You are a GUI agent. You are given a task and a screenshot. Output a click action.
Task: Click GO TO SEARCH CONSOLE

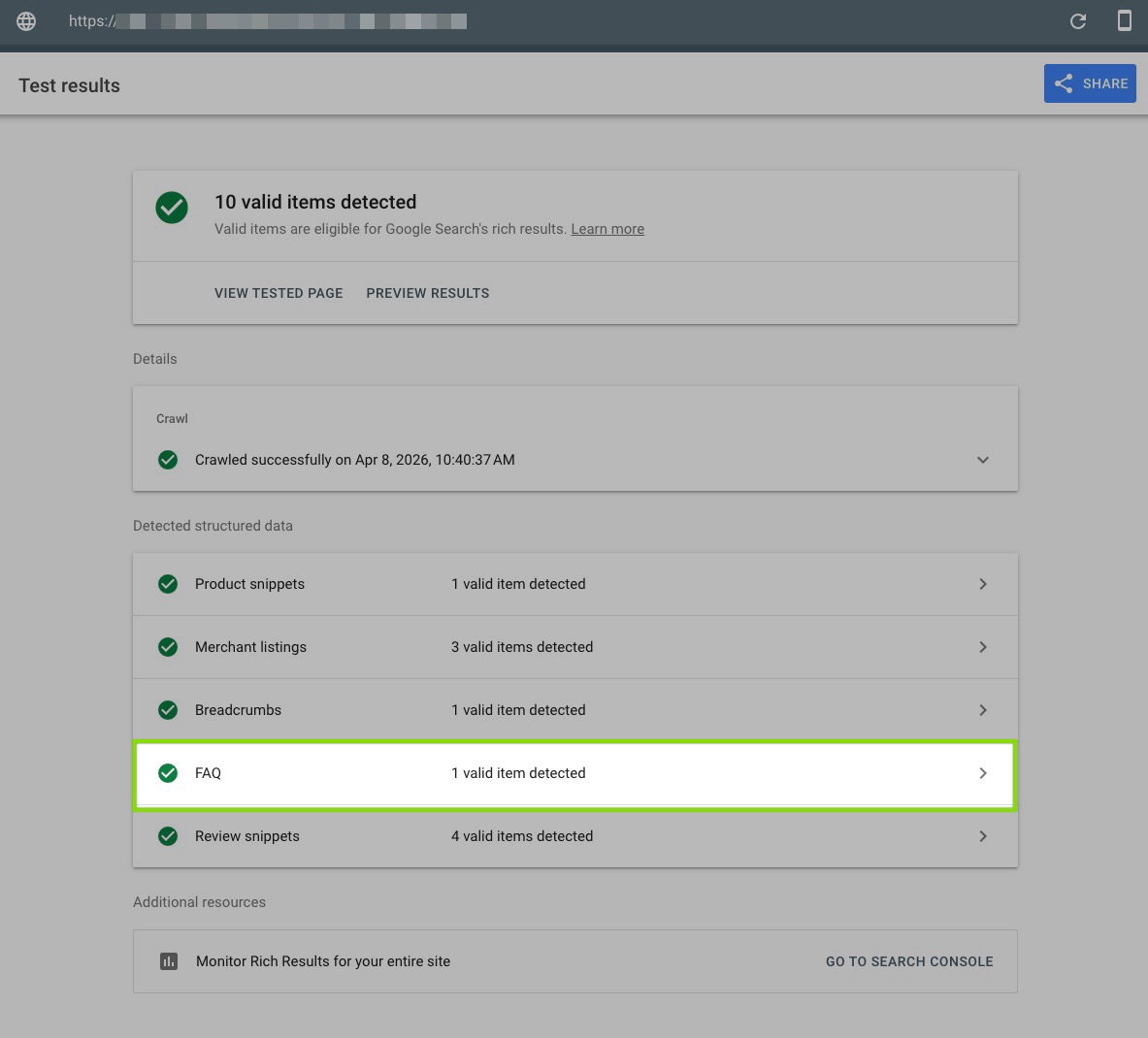pyautogui.click(x=909, y=962)
